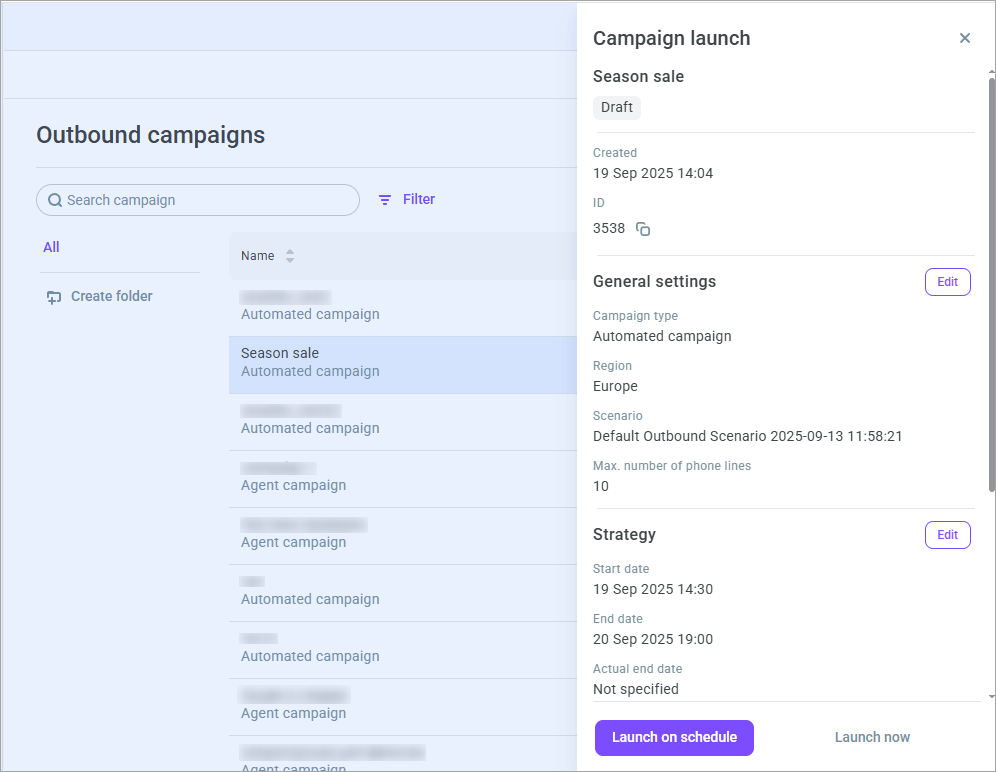Viewport: 996px width, 772px height.
Task: Click End date 20 Sep 2025 19:00
Action: point(653,639)
